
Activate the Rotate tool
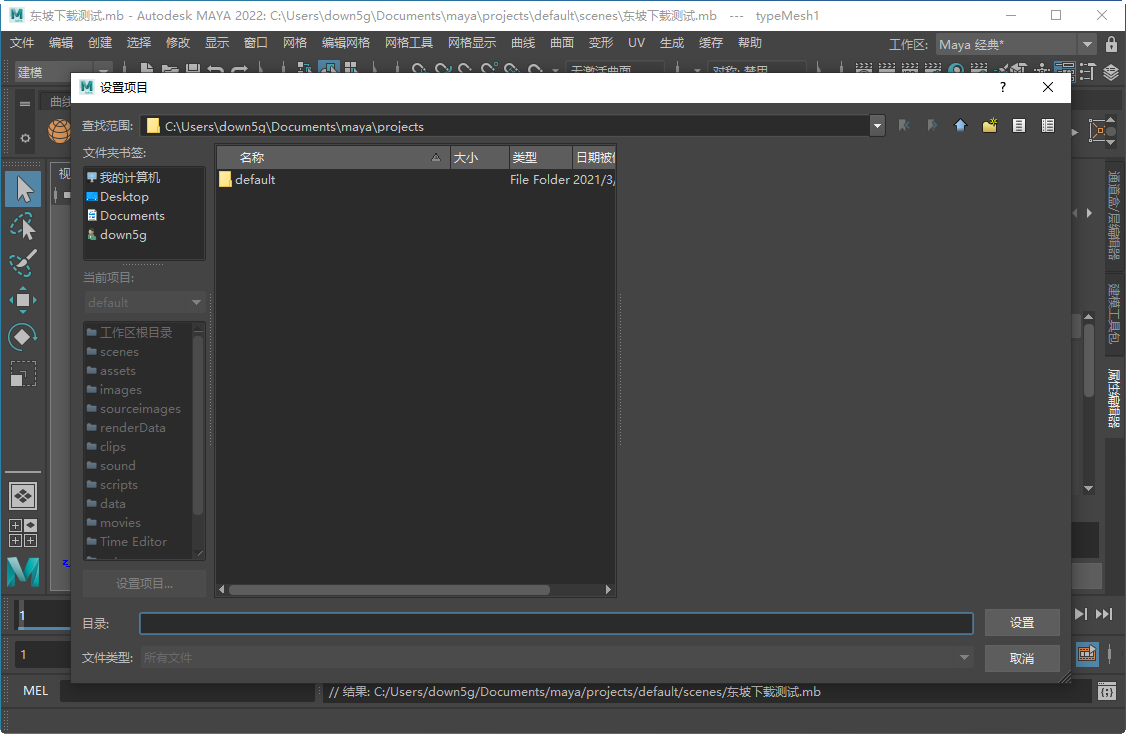point(22,337)
